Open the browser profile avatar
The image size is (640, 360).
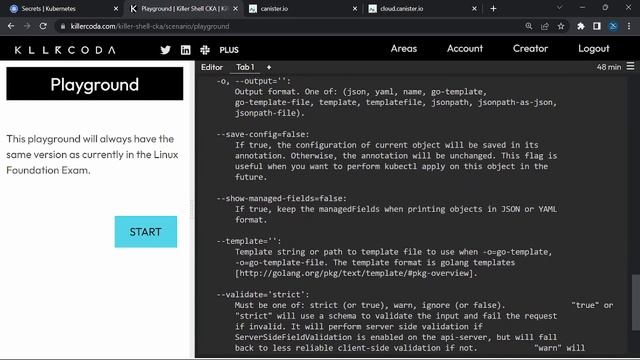(613, 26)
